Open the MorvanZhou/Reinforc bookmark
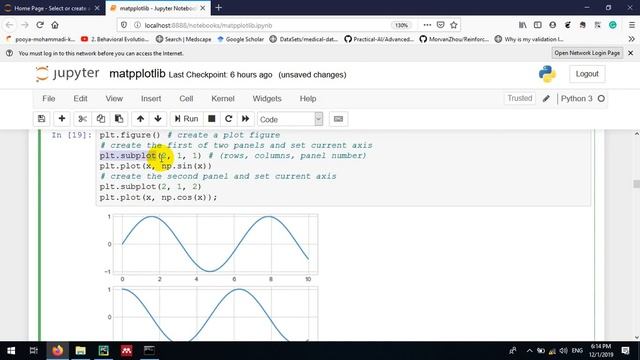Screen dimensions: 640x360 454,39
